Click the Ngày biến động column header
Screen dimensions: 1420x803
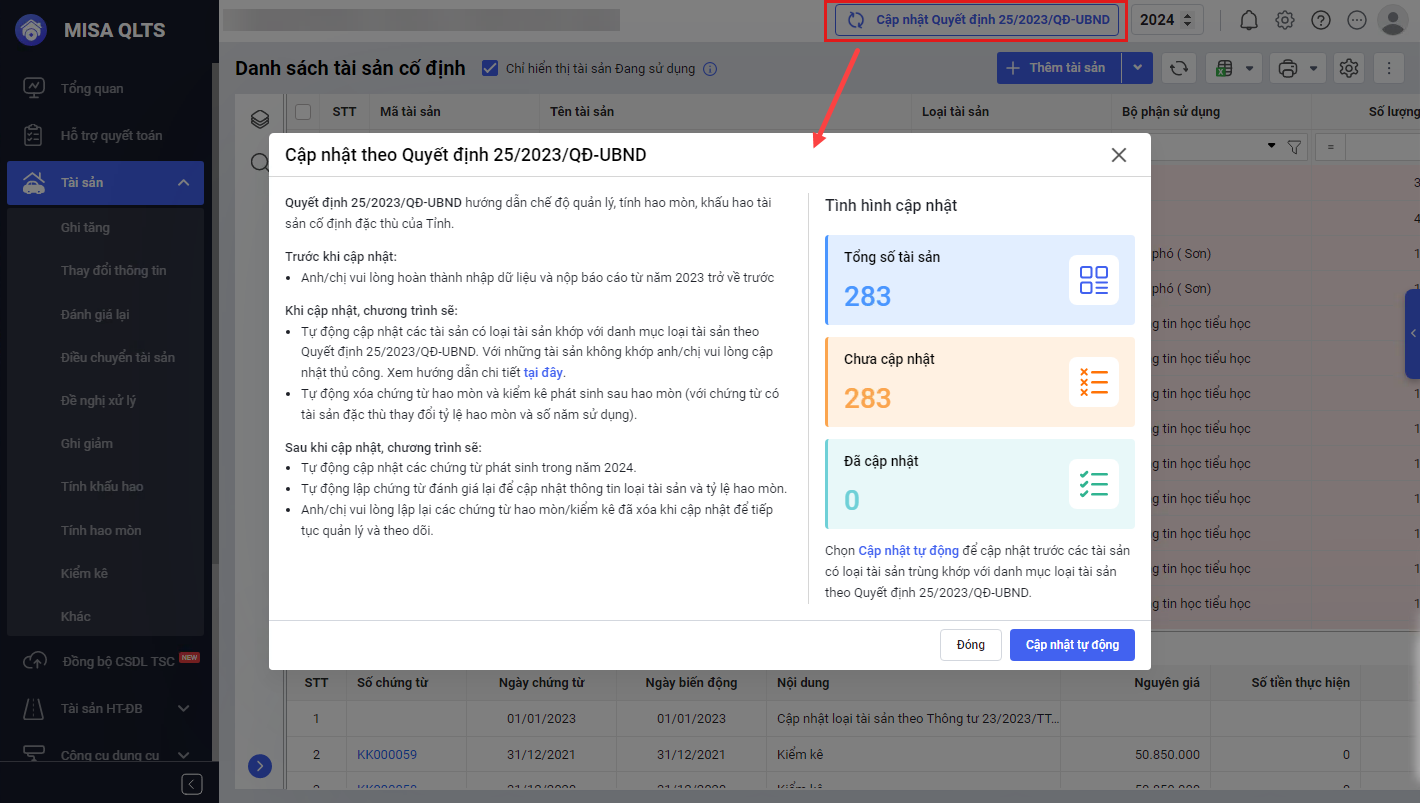click(x=691, y=682)
